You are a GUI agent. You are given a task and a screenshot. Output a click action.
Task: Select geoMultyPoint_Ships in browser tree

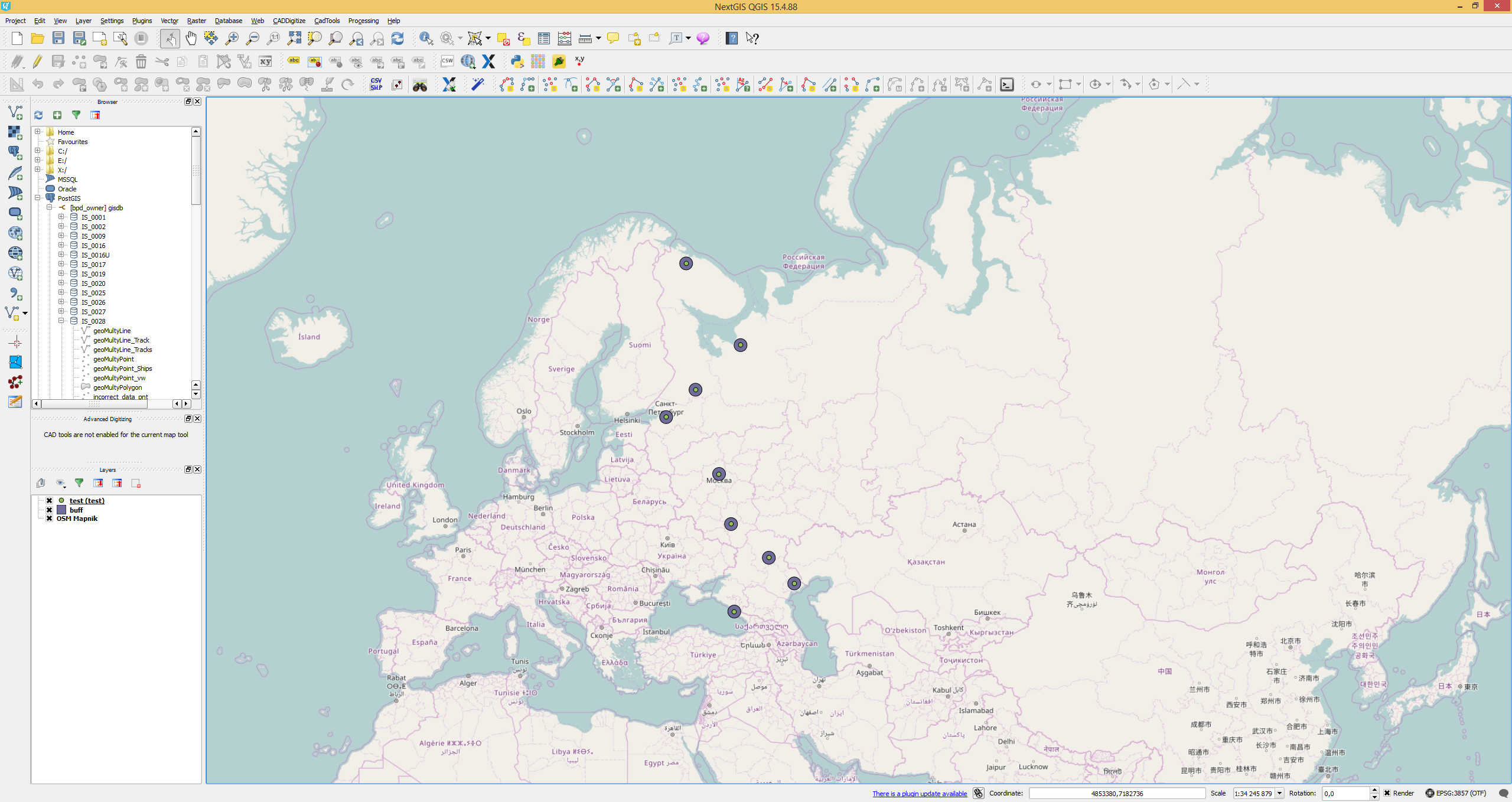[122, 369]
